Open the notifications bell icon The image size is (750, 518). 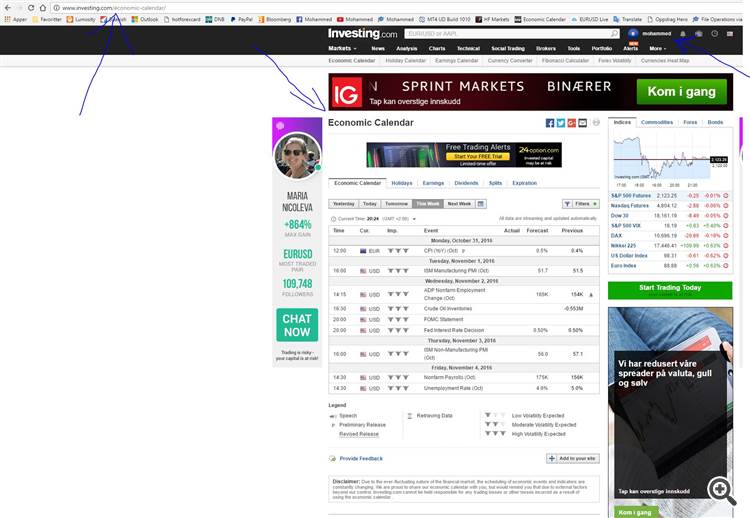pyautogui.click(x=683, y=33)
